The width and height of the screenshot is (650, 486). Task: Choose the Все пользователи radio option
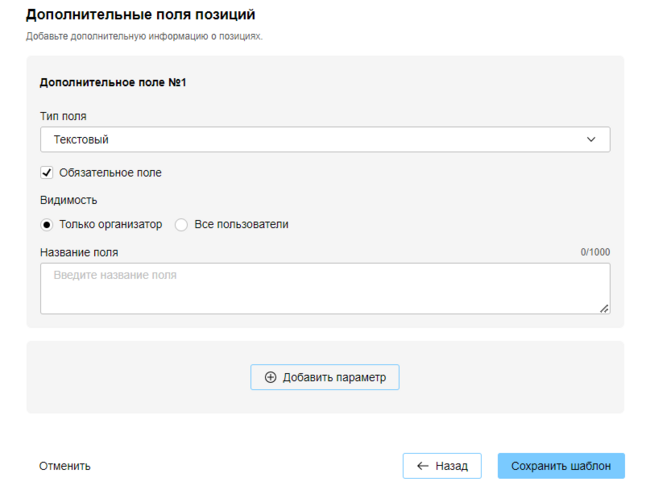(181, 225)
